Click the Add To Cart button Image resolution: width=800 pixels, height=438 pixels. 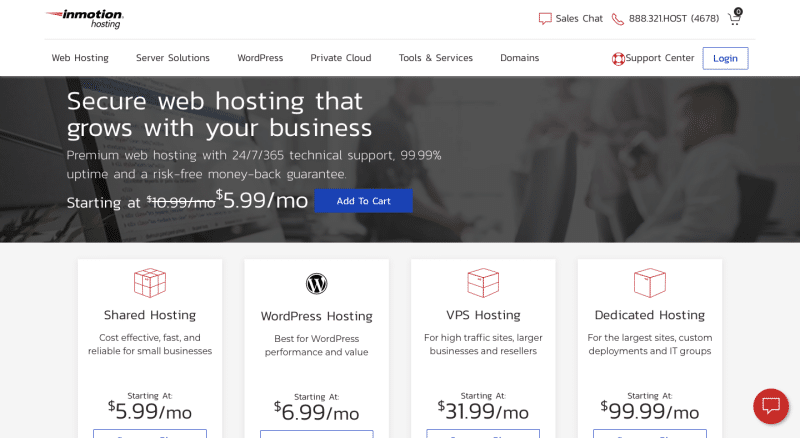(363, 201)
